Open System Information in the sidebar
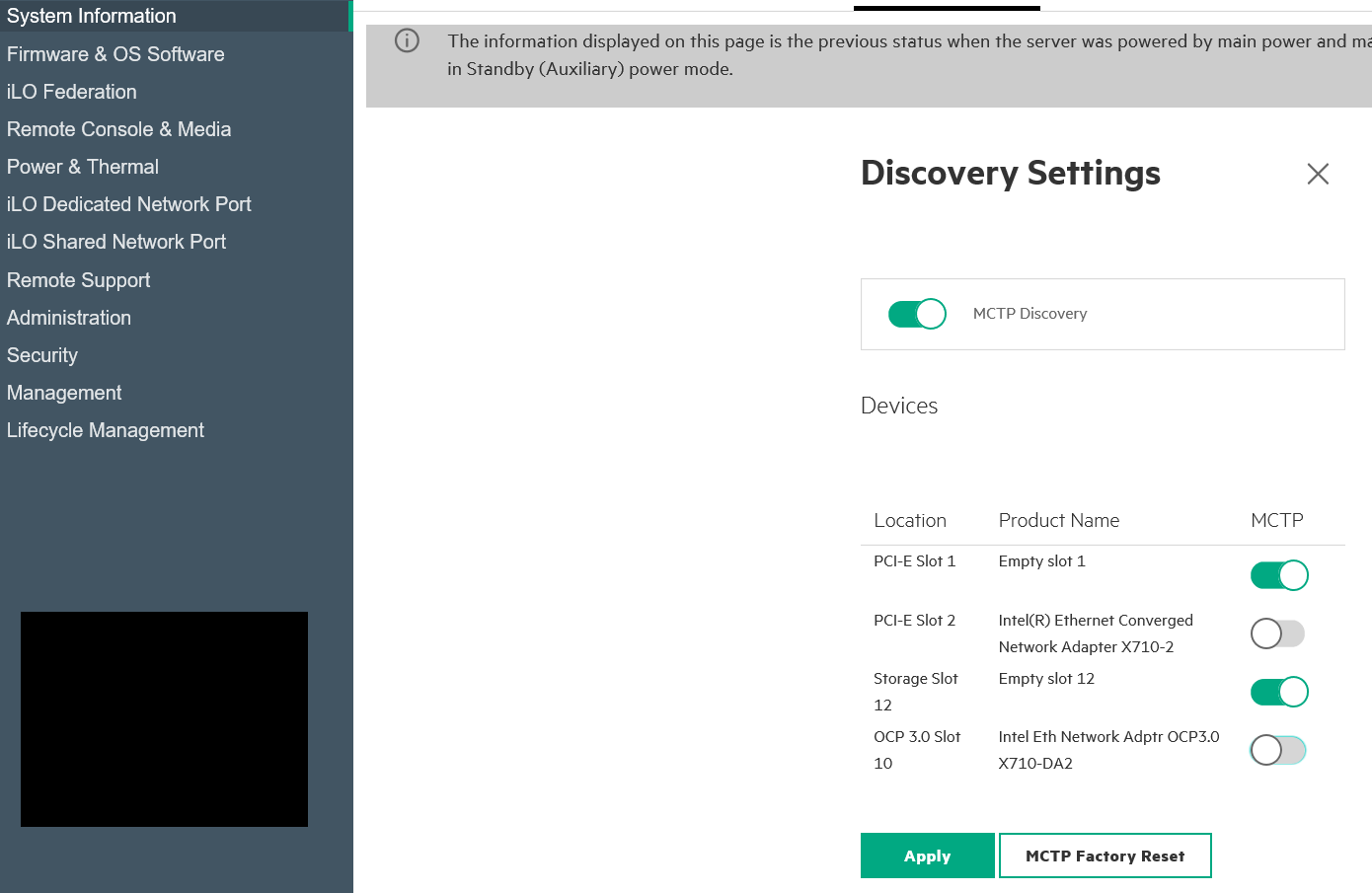This screenshot has width=1372, height=893. point(92,16)
